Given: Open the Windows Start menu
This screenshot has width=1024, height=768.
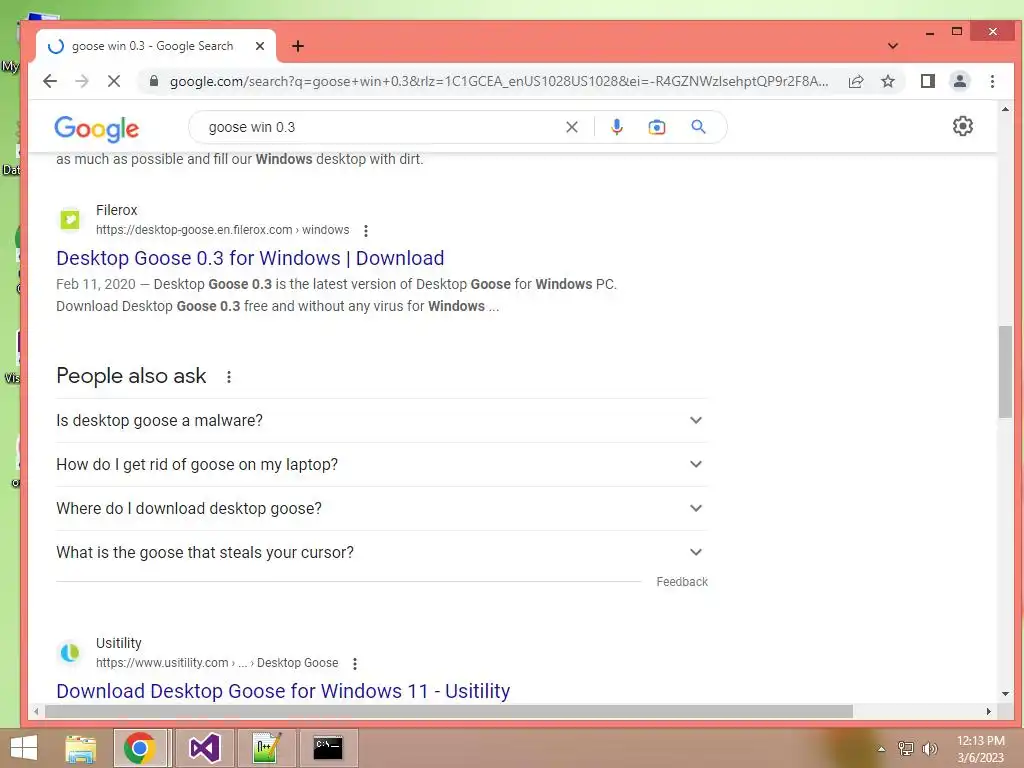Looking at the screenshot, I should 24,748.
